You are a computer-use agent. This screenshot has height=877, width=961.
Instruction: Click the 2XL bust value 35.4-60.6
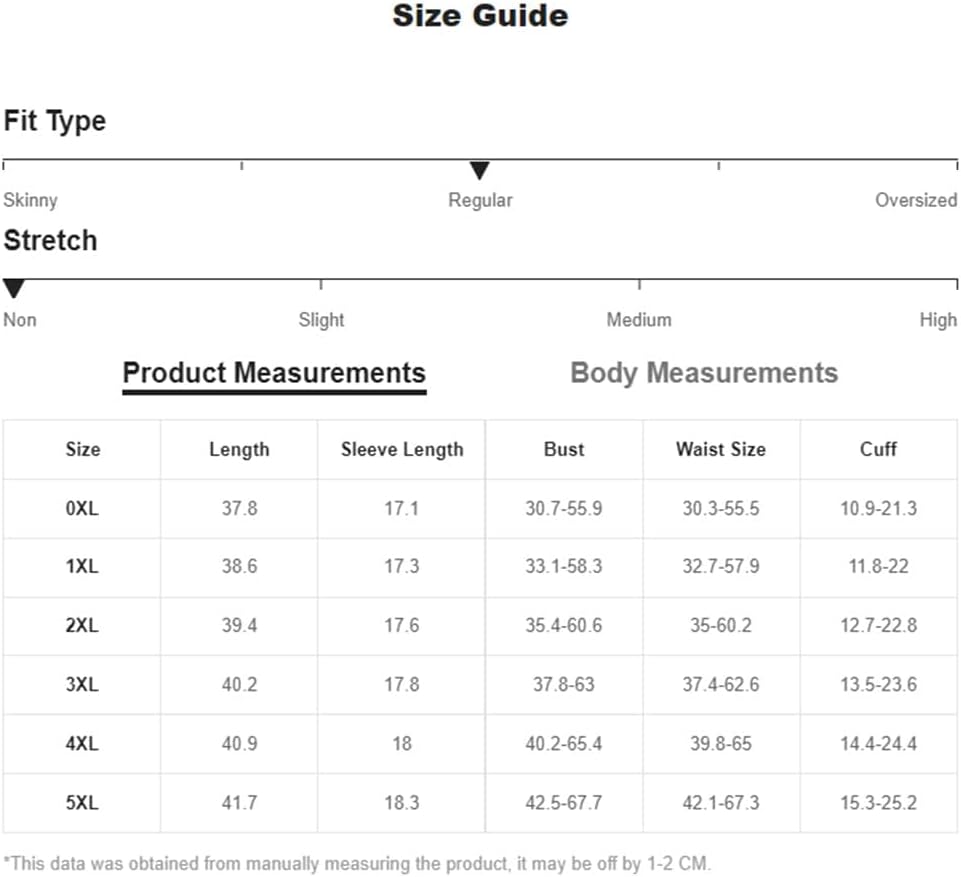(x=564, y=626)
